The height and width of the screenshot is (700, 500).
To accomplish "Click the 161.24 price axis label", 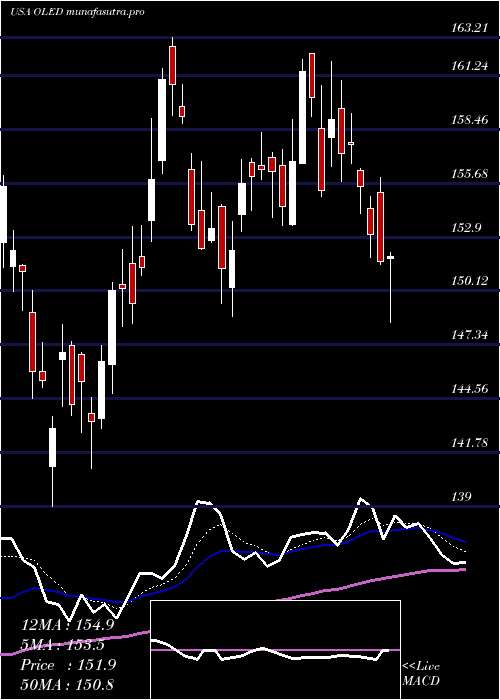I will point(468,67).
